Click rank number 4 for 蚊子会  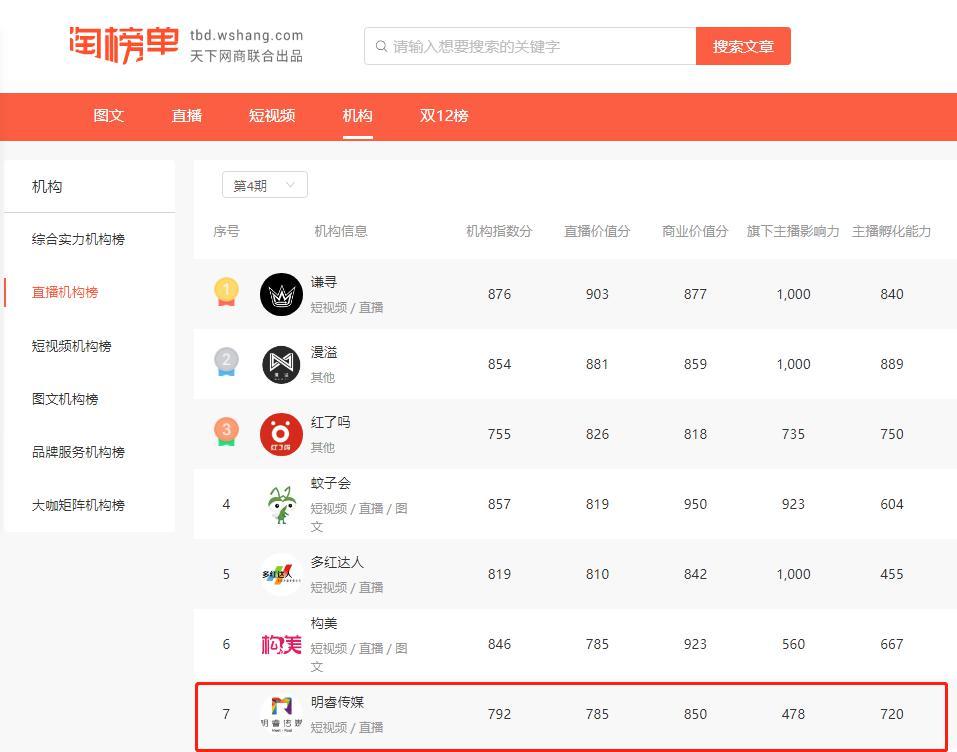point(226,504)
